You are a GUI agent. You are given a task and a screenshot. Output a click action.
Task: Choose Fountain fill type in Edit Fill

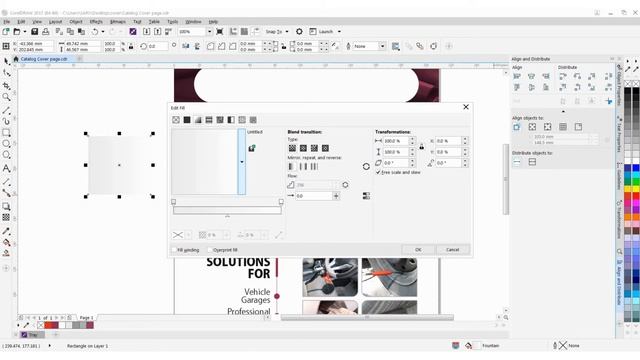(x=198, y=120)
